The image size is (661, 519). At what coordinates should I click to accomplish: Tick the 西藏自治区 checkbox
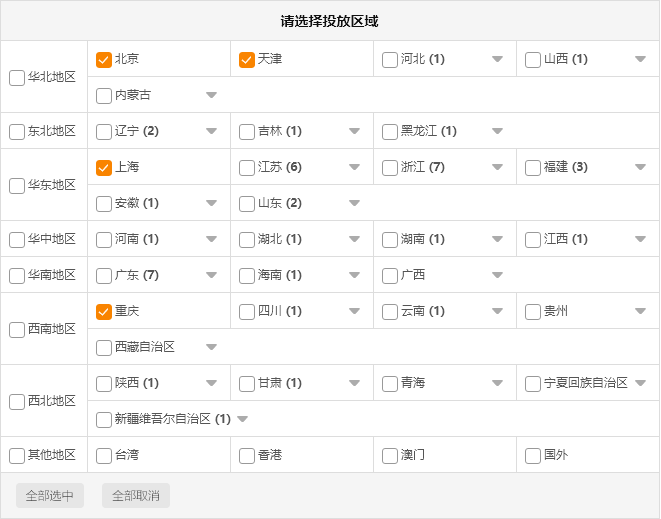pyautogui.click(x=104, y=348)
